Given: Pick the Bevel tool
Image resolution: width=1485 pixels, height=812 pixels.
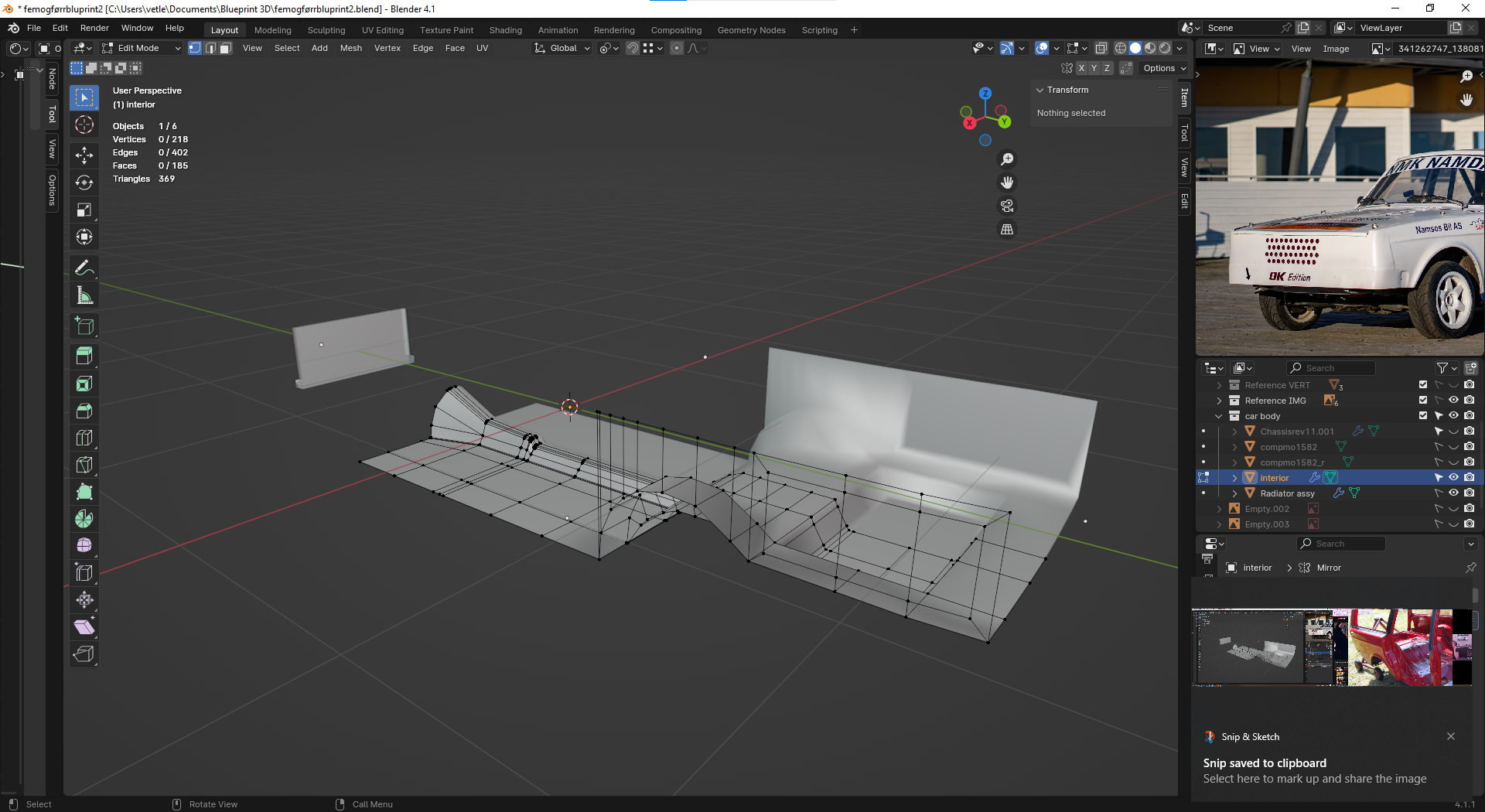Looking at the screenshot, I should coord(84,411).
